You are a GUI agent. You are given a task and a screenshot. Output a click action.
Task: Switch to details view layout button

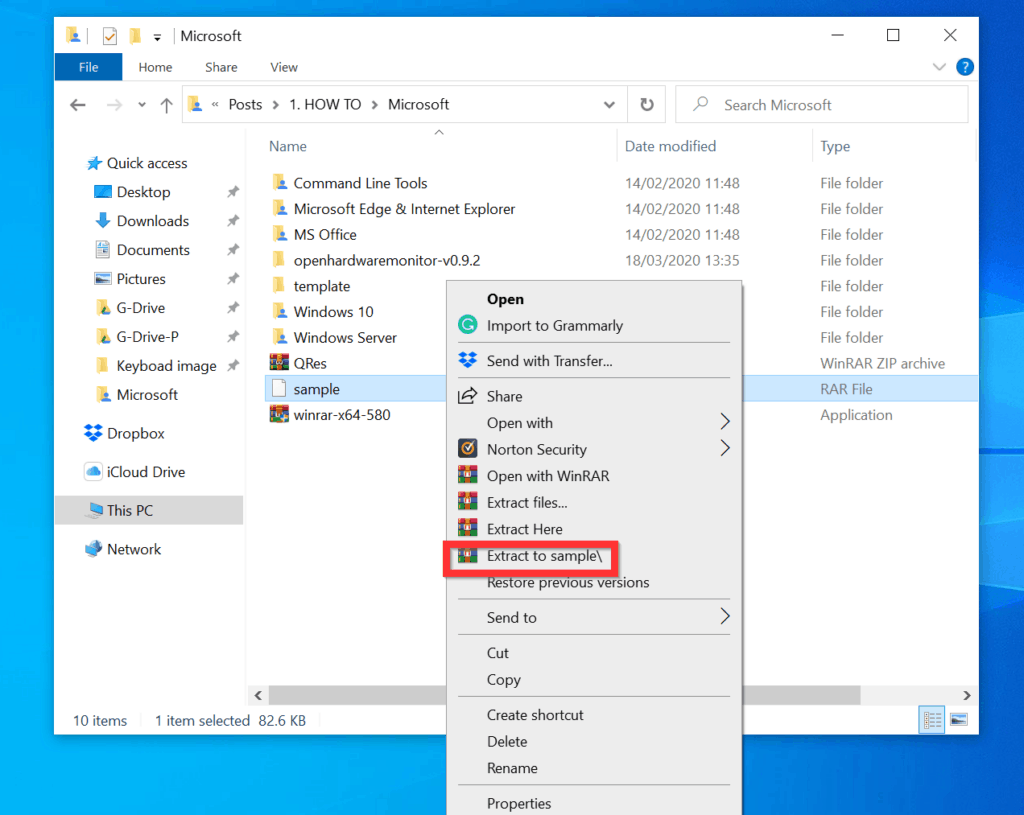(932, 720)
